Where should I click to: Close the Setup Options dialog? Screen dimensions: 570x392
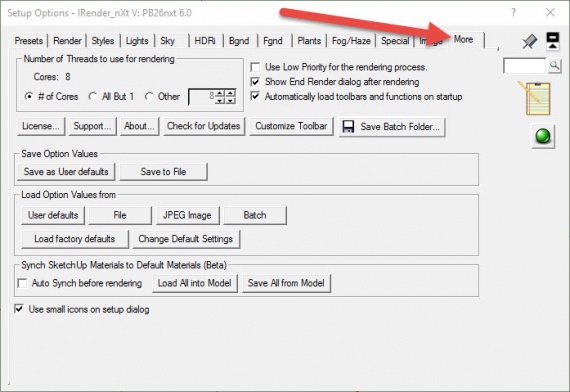click(x=550, y=12)
